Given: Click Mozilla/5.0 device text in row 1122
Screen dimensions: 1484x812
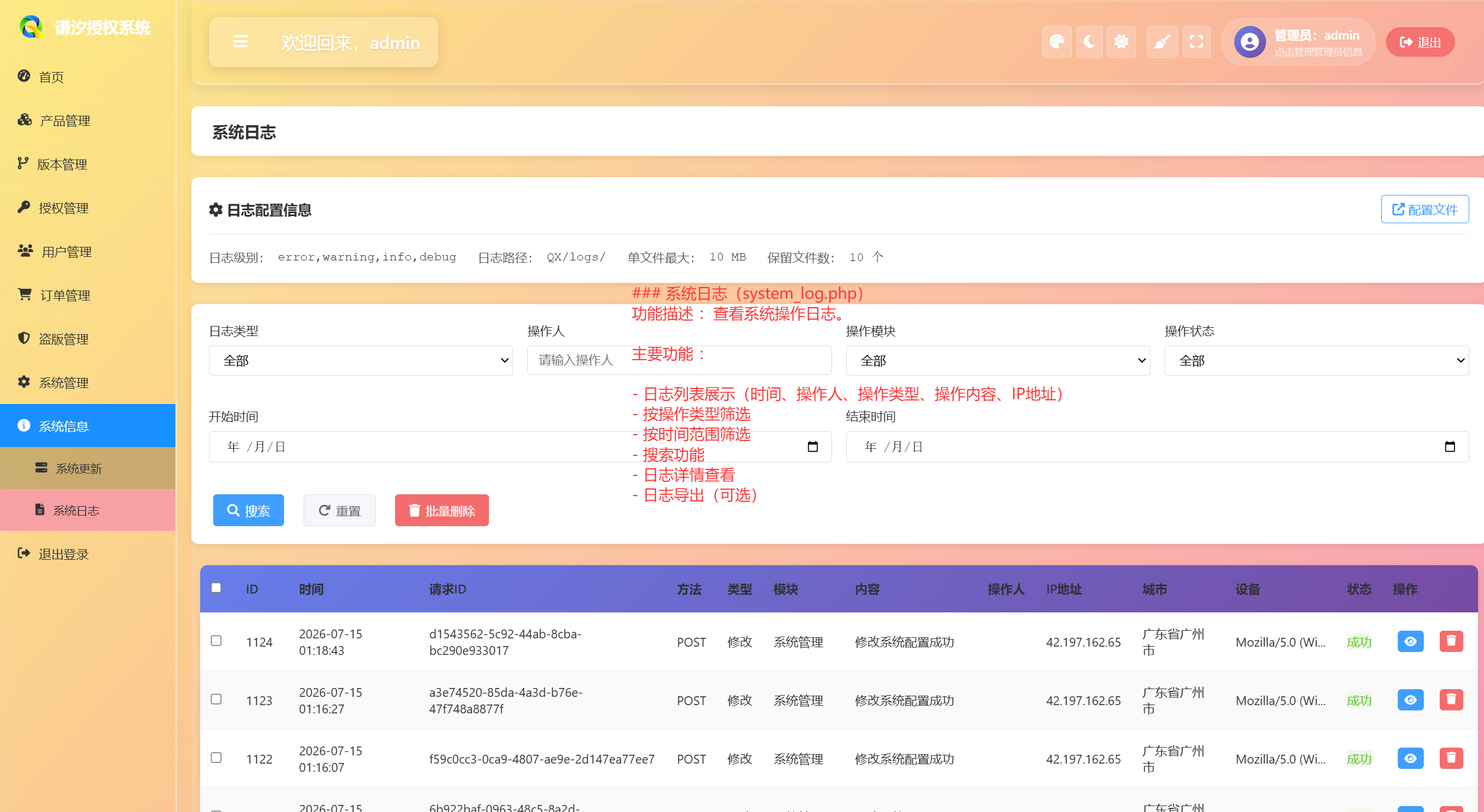Looking at the screenshot, I should tap(1280, 759).
